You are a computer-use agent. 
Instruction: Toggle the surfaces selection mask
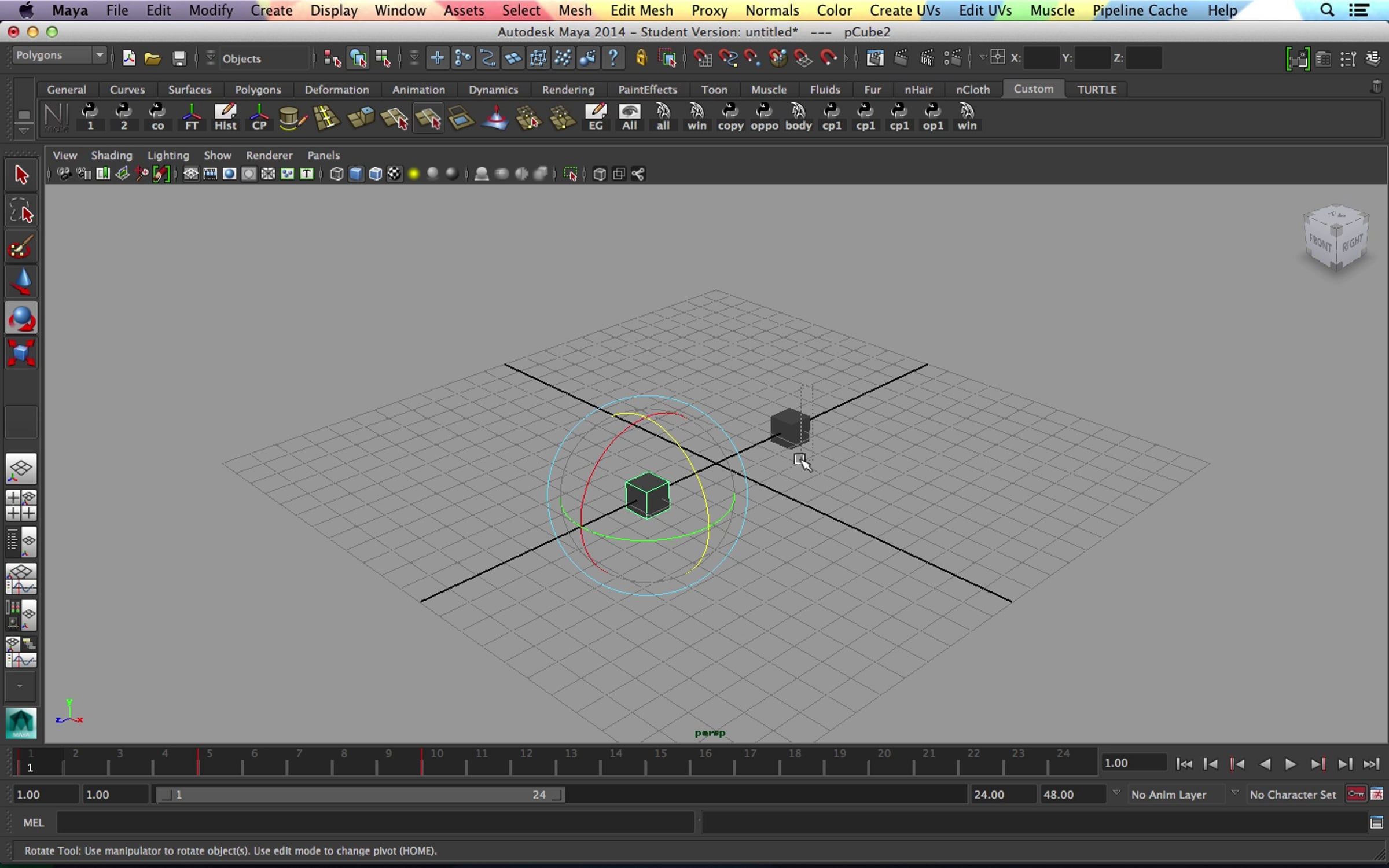[x=513, y=58]
